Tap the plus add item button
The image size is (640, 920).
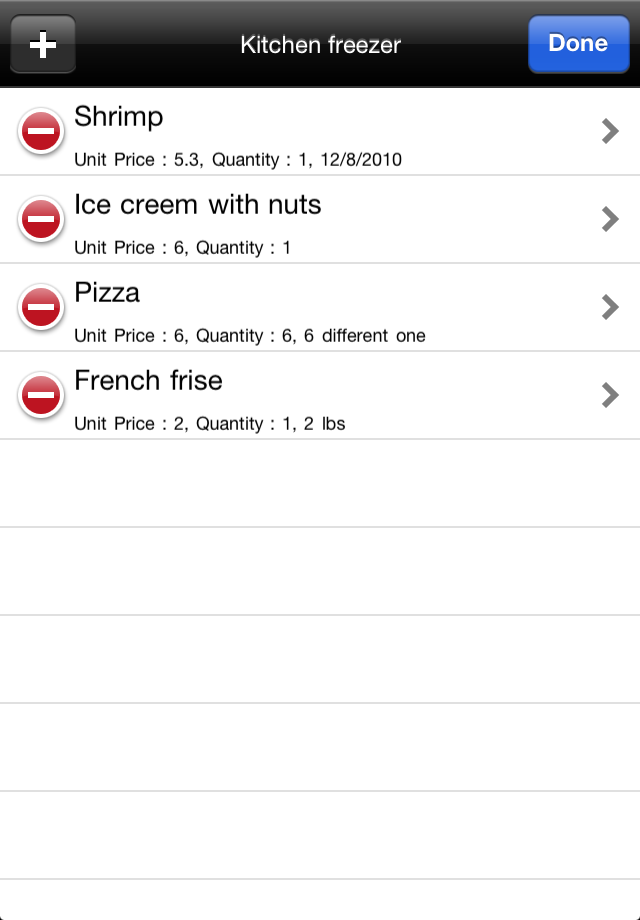pyautogui.click(x=43, y=45)
